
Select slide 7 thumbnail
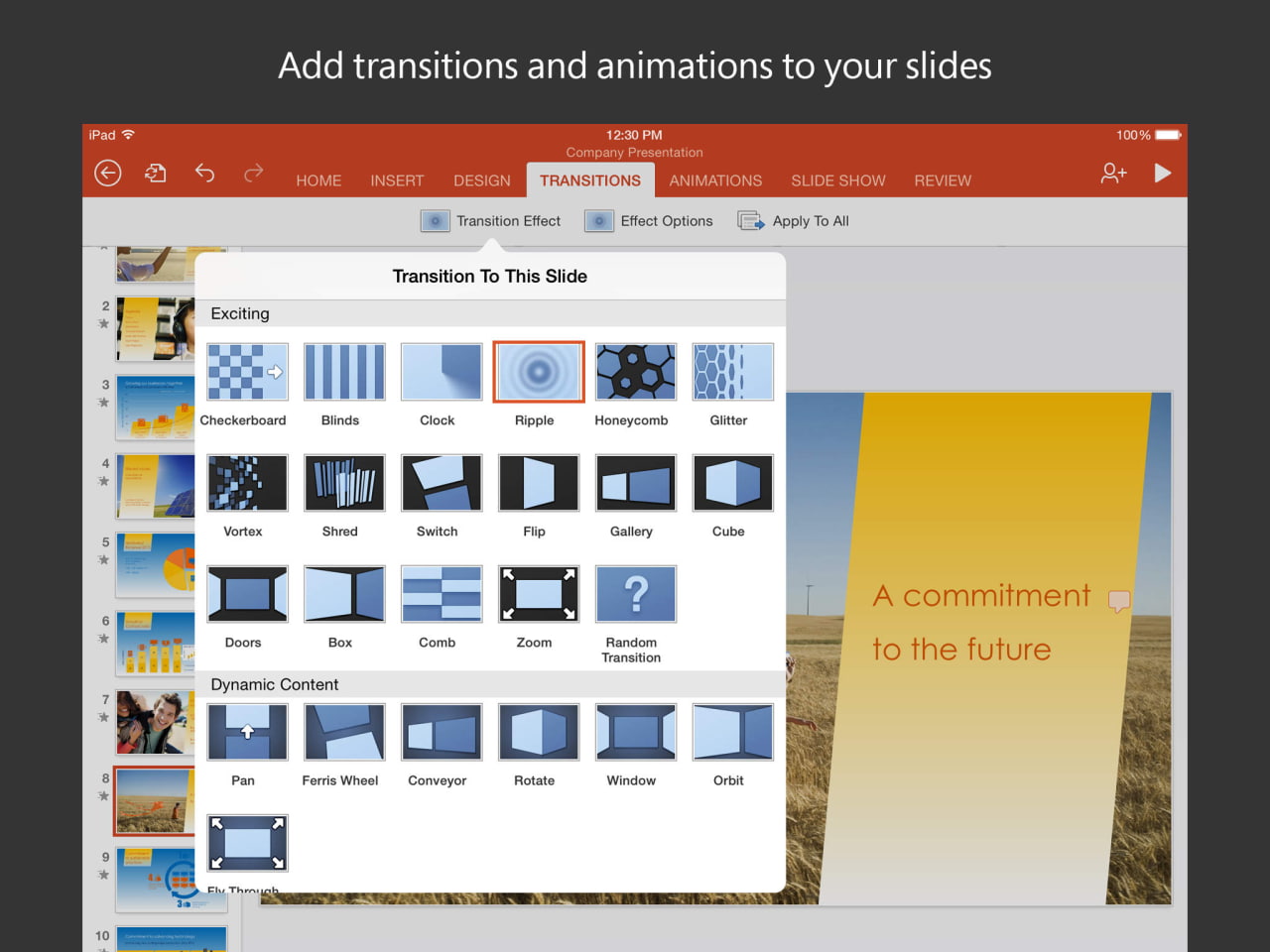[155, 722]
